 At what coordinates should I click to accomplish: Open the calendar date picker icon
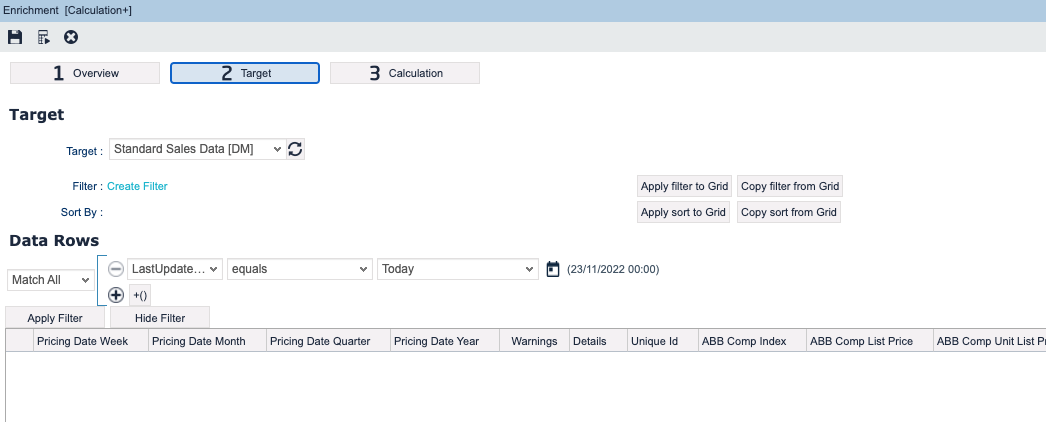tap(554, 269)
